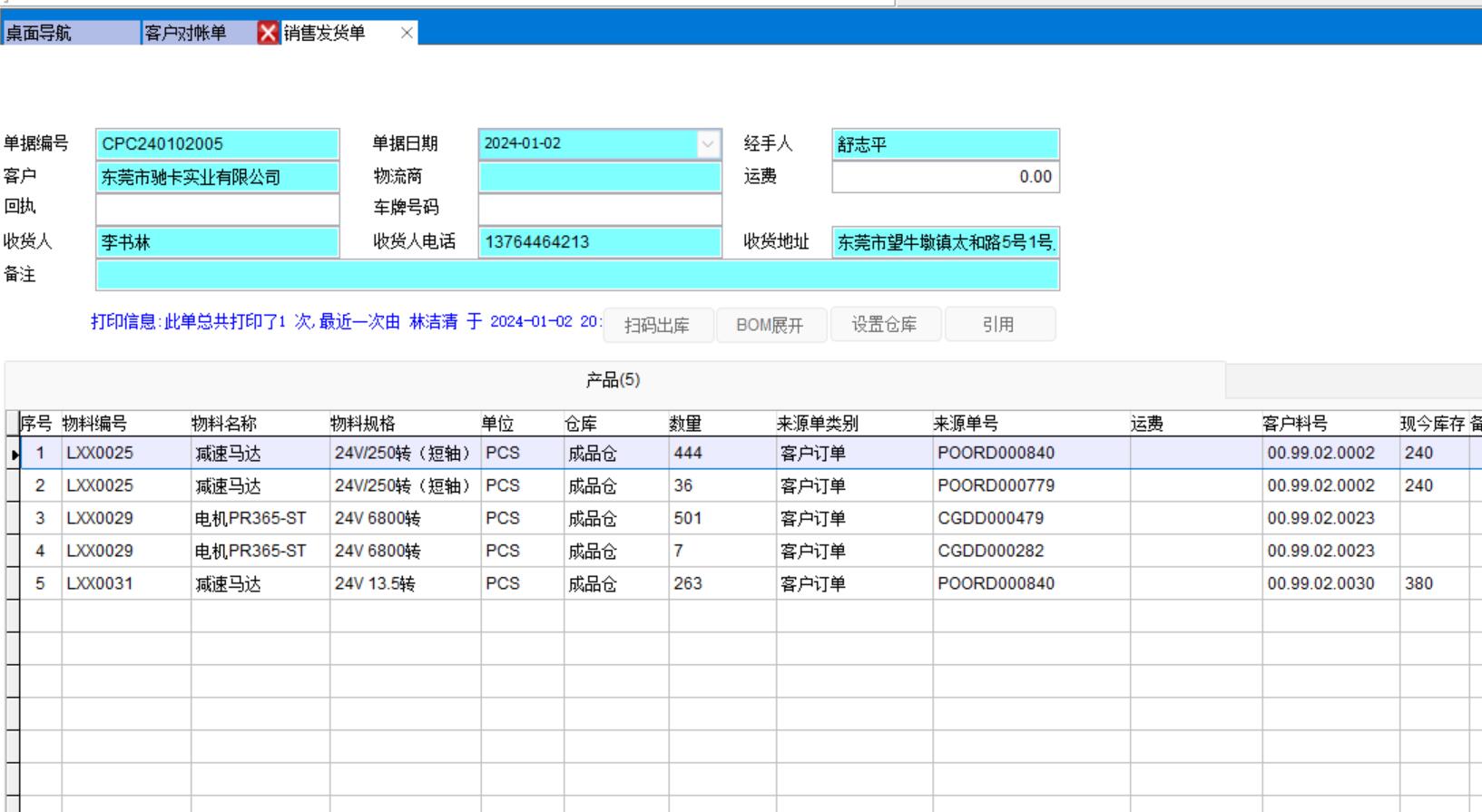Click the 备注 remarks field

point(577,275)
